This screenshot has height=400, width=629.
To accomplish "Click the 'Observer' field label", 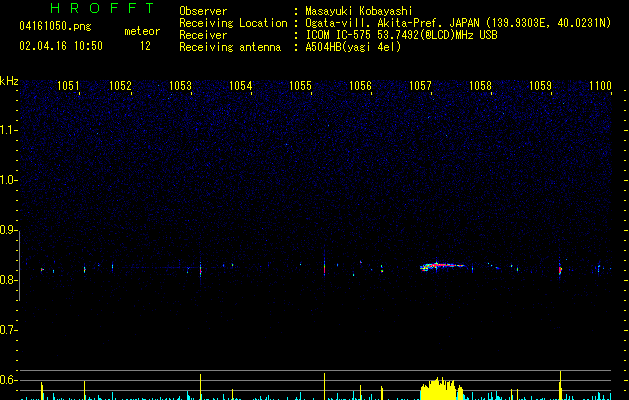I will point(203,11).
